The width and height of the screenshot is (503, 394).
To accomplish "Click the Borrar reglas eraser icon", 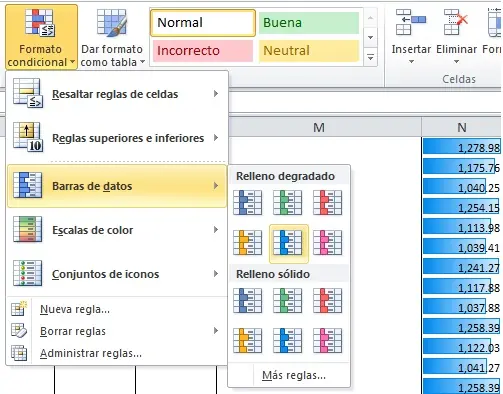I will click(x=19, y=330).
